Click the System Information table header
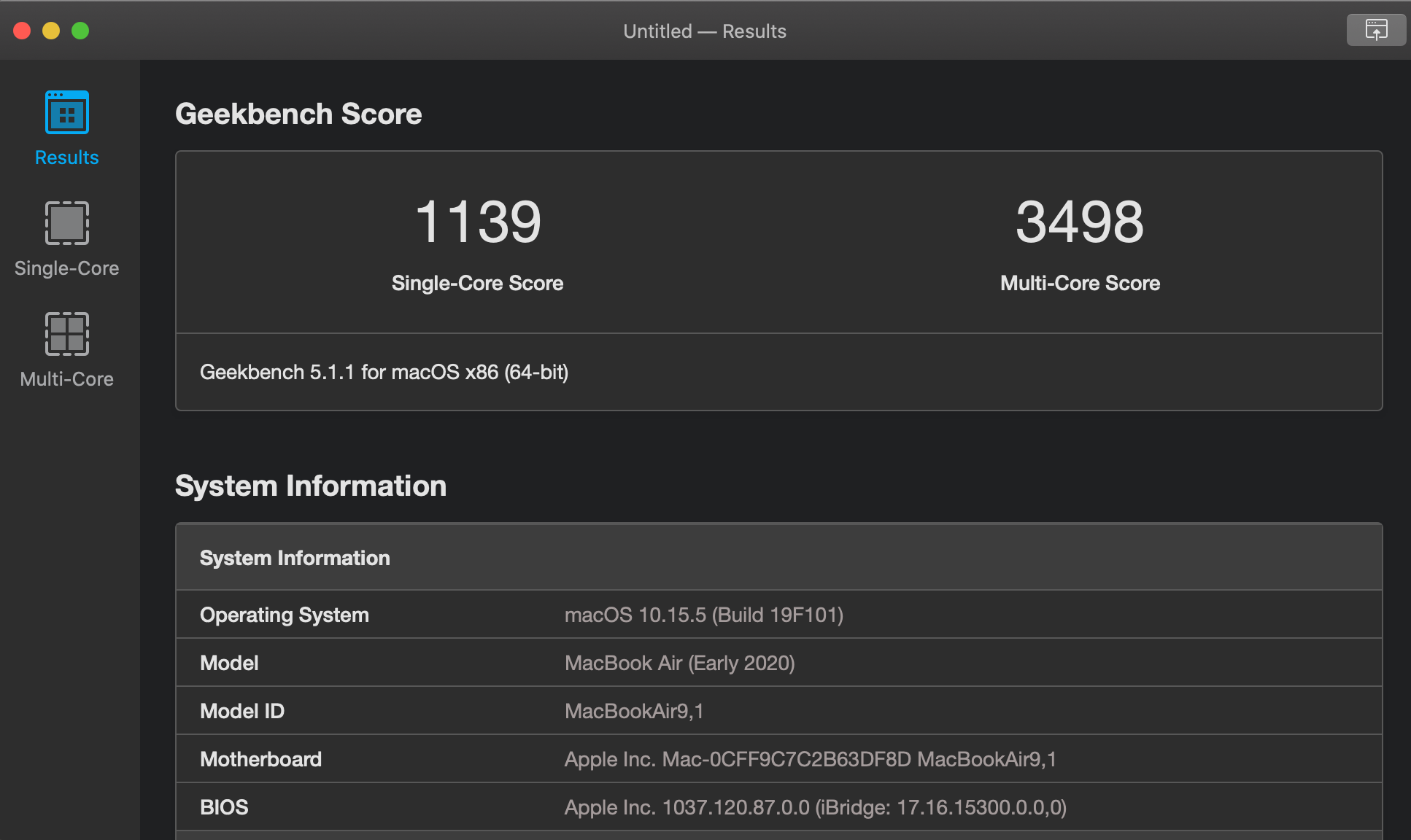The image size is (1411, 840). [295, 558]
